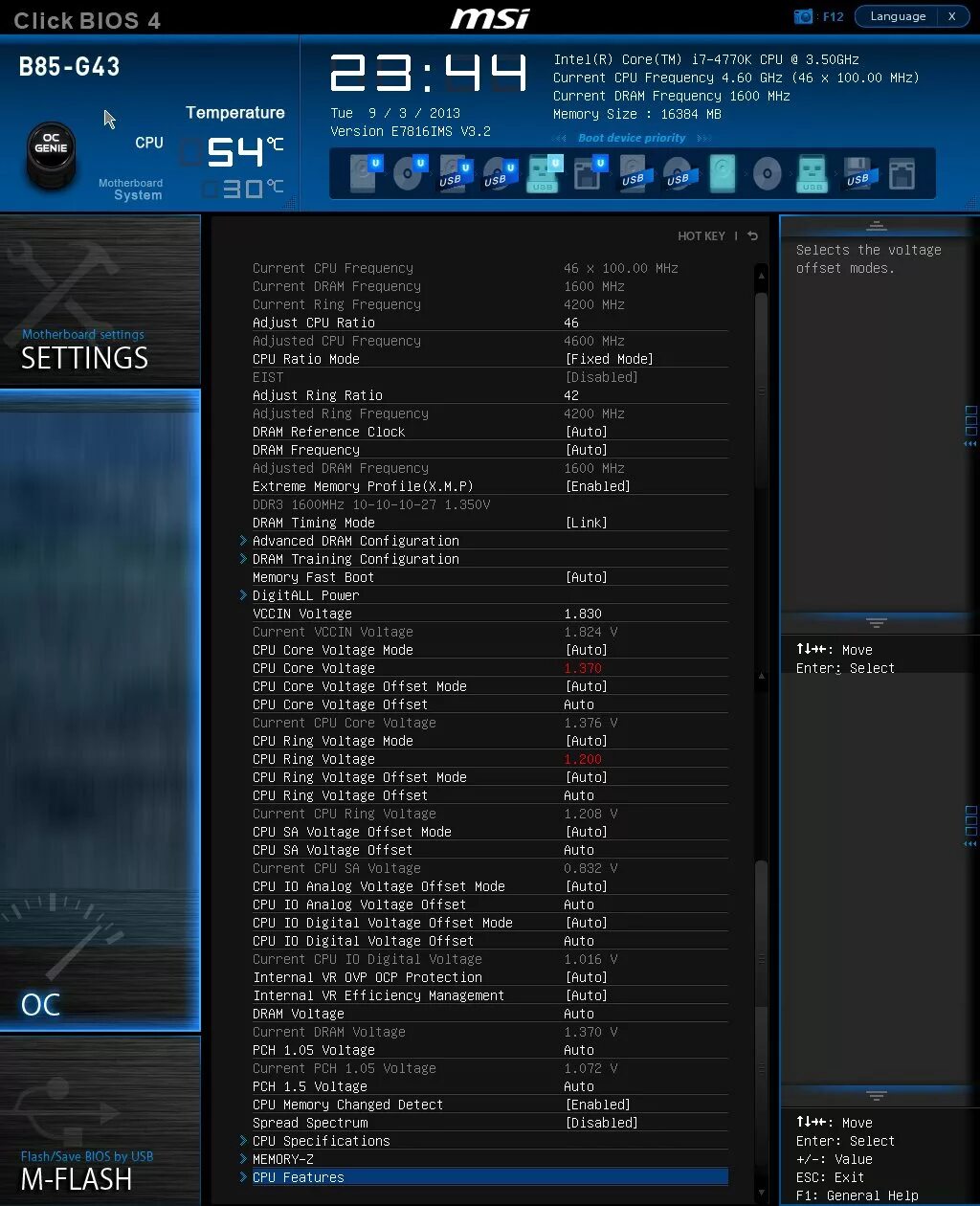The height and width of the screenshot is (1206, 980).
Task: Click the back arrow beside HOT KEY
Action: coord(753,235)
